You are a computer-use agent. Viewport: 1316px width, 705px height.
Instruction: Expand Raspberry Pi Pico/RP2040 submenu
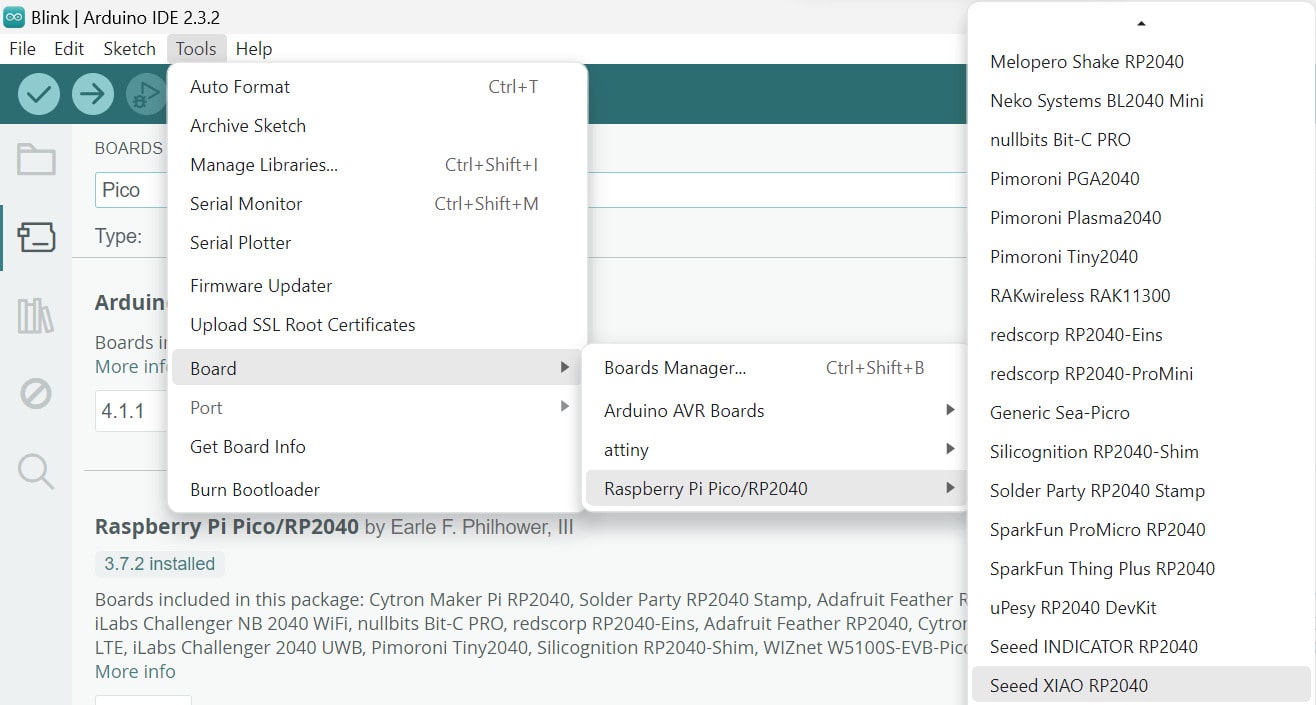coord(775,489)
